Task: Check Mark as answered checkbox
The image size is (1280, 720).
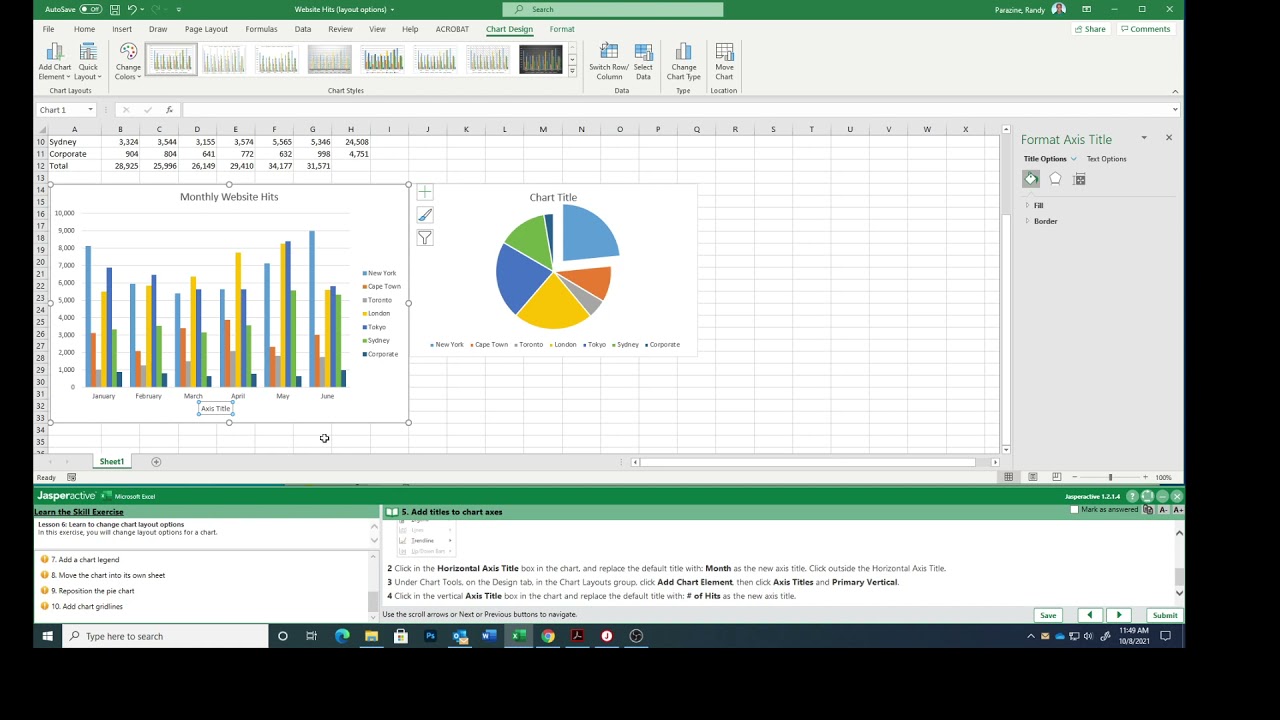Action: [1075, 510]
